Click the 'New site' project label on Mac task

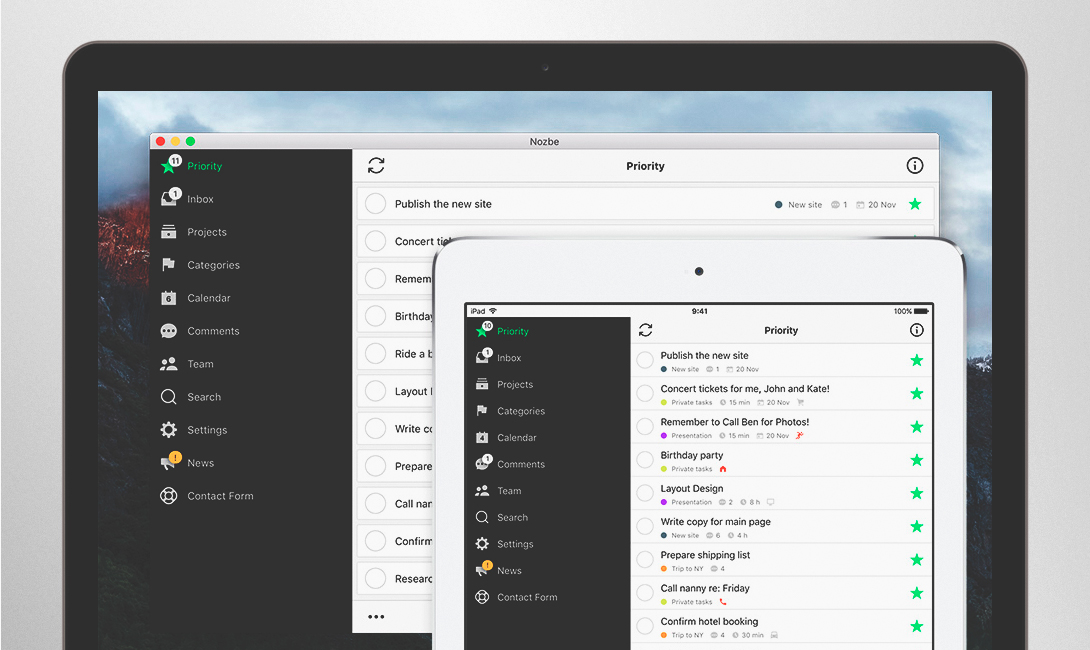[805, 204]
